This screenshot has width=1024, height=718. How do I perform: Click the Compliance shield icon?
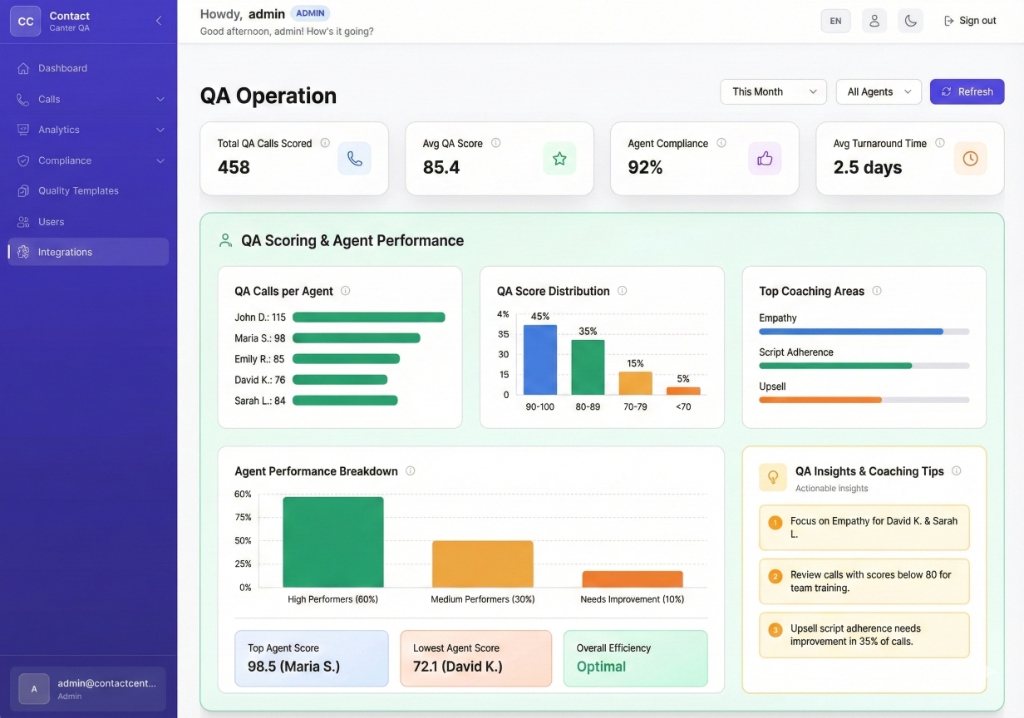22,160
